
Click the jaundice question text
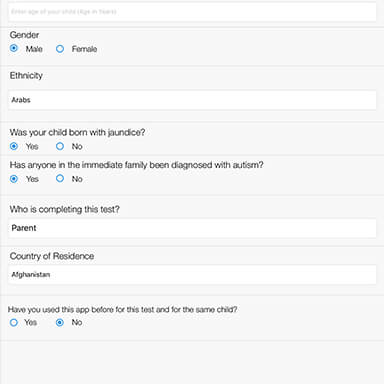(x=77, y=132)
